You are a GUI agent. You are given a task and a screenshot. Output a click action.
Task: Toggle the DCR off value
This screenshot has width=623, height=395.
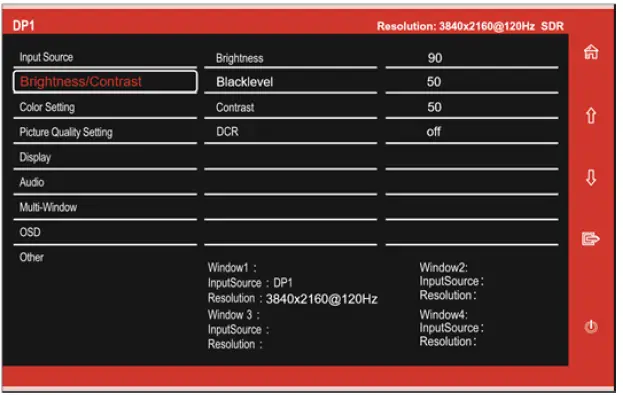[x=433, y=132]
